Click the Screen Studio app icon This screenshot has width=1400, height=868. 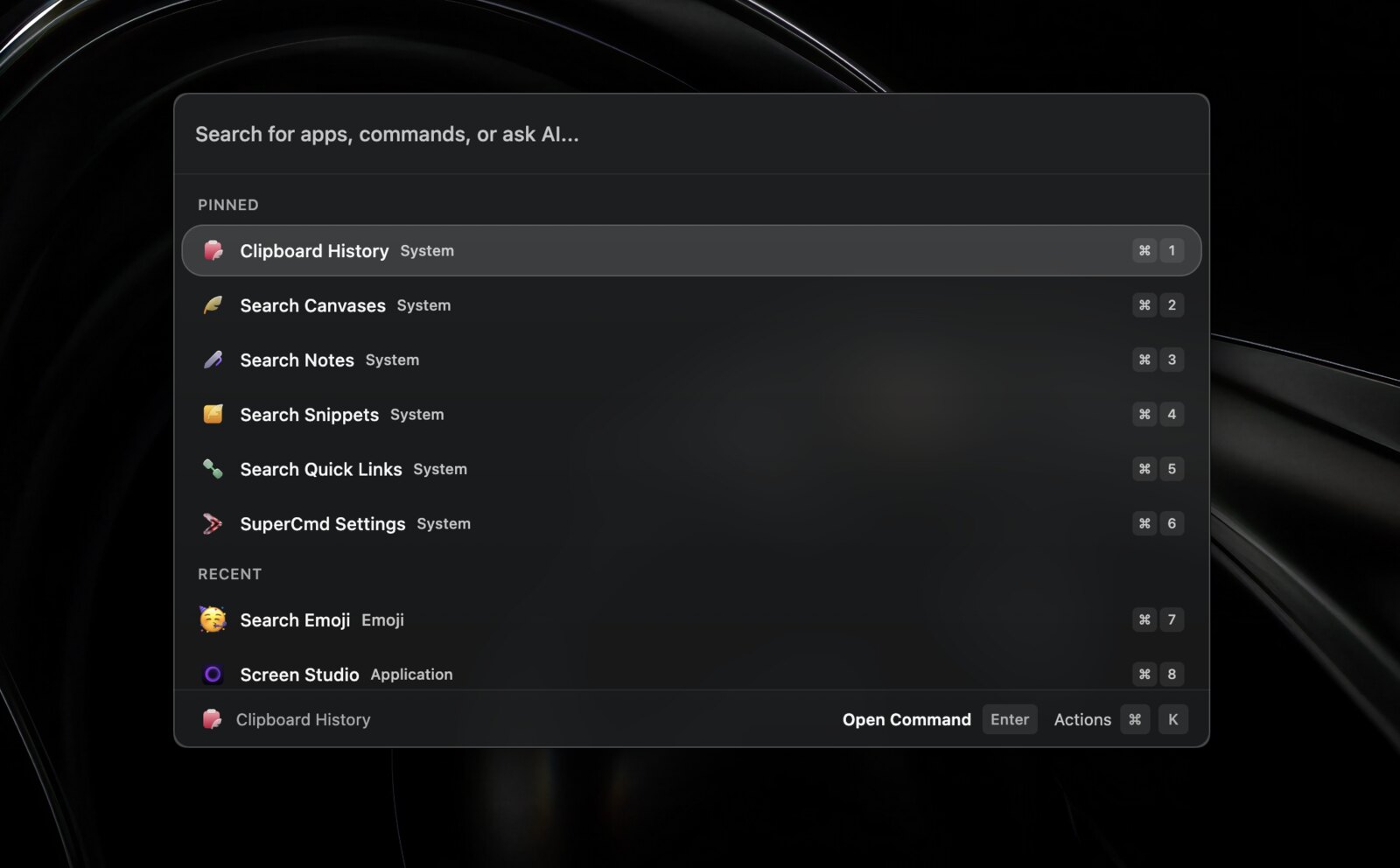[213, 674]
